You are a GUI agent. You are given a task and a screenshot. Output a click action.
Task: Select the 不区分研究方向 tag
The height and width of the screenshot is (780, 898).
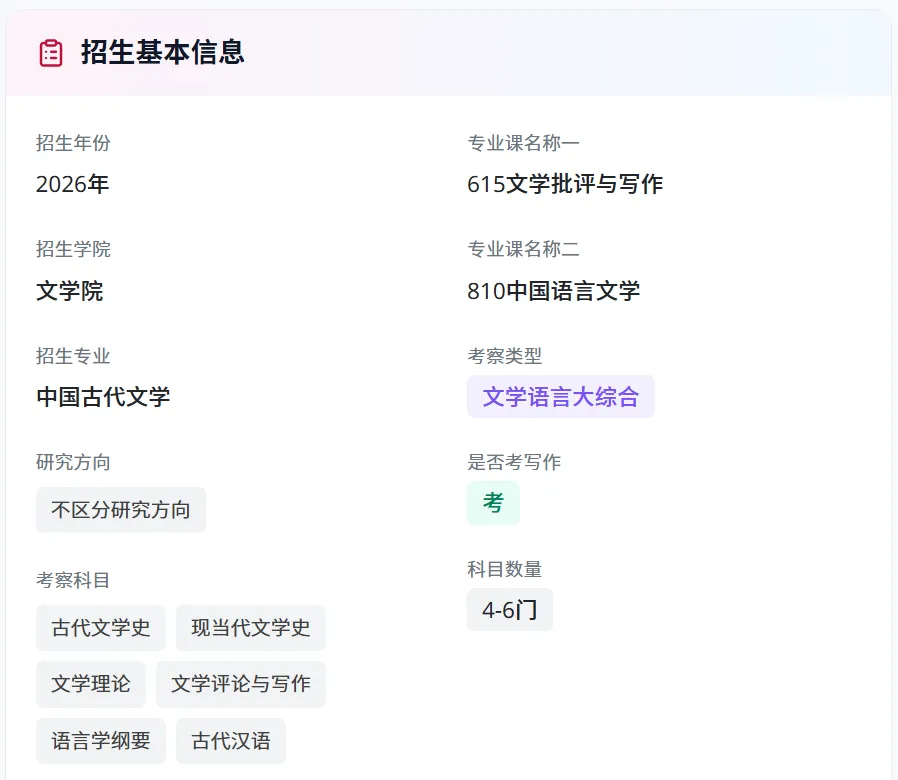[x=121, y=510]
